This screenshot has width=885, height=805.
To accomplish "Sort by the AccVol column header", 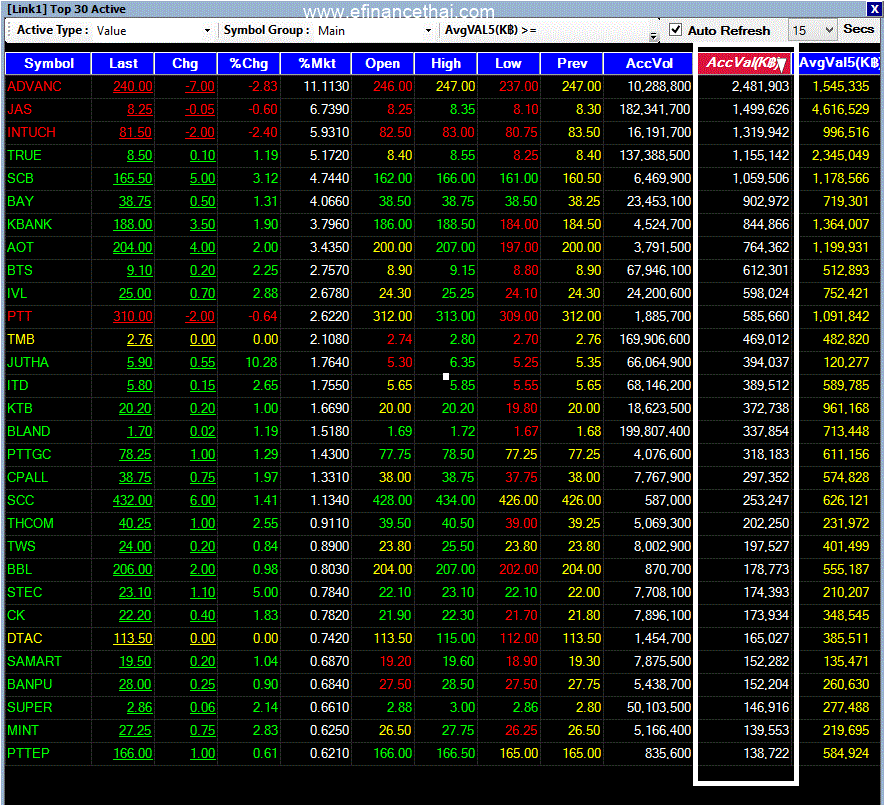I will [649, 63].
